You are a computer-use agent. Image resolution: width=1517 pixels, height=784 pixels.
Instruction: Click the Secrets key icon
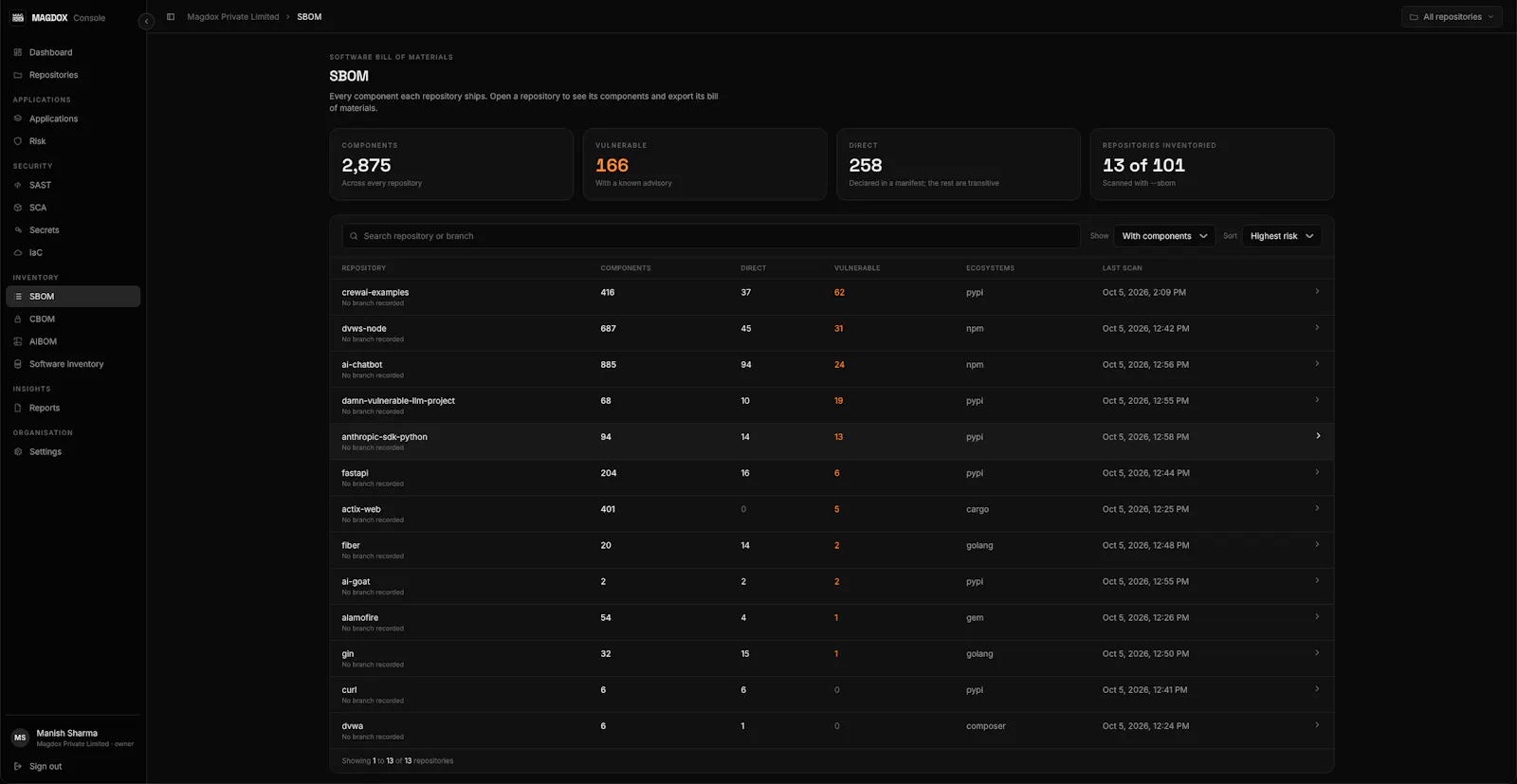click(x=18, y=230)
